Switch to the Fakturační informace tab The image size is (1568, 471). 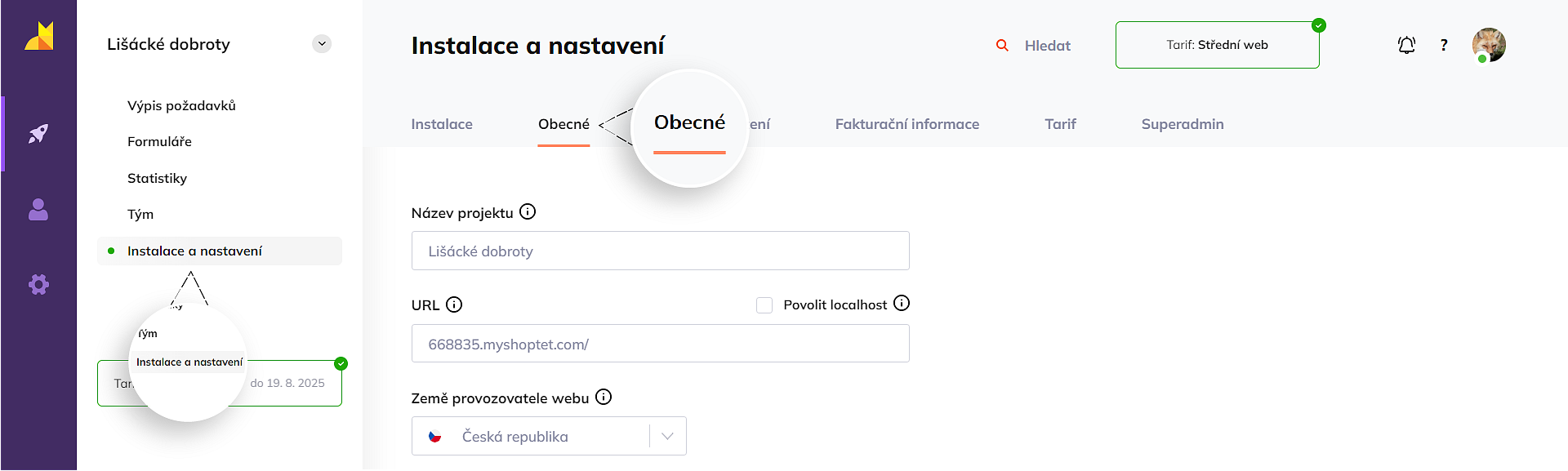906,124
